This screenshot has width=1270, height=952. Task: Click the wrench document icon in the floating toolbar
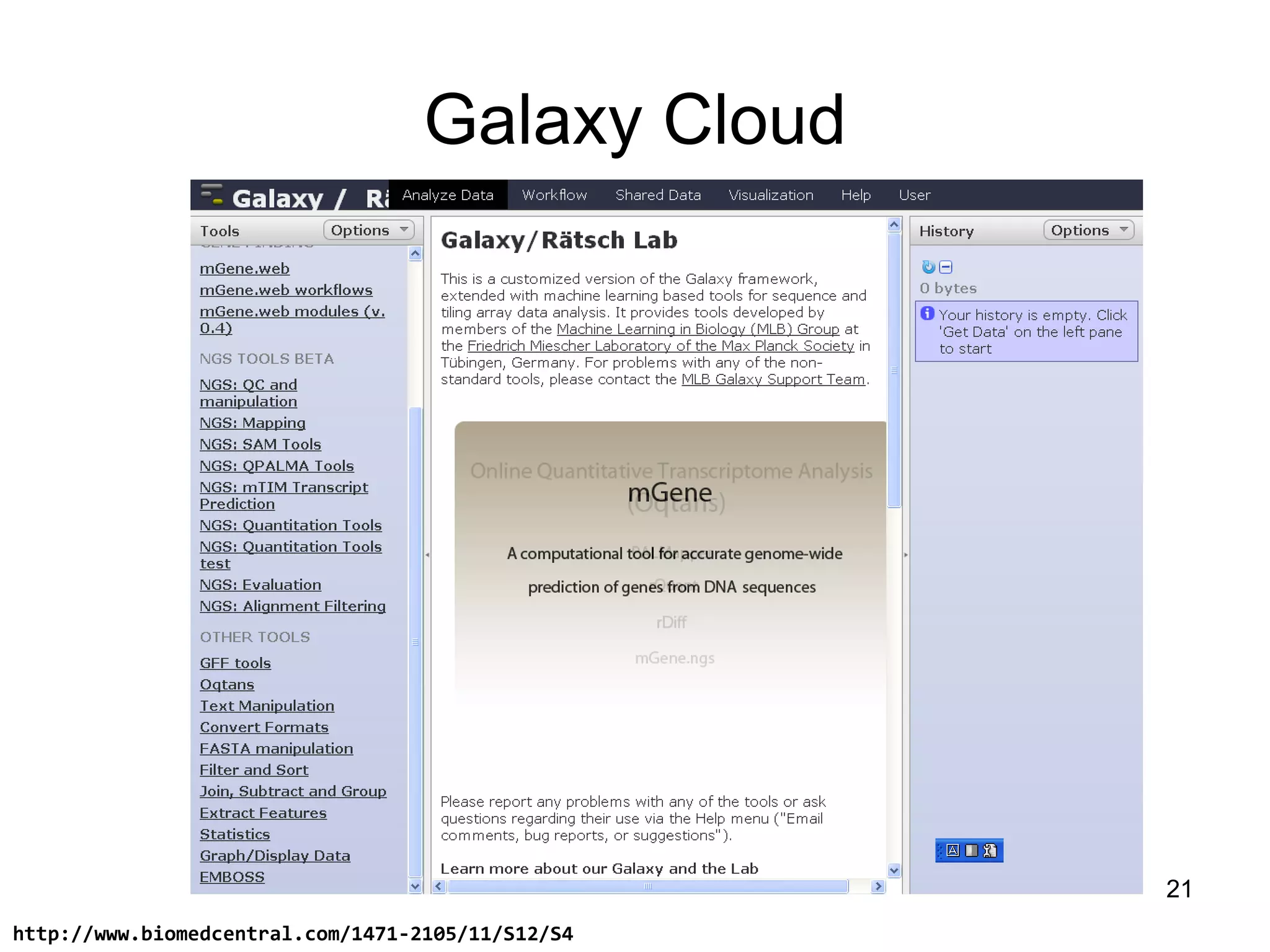coord(990,850)
